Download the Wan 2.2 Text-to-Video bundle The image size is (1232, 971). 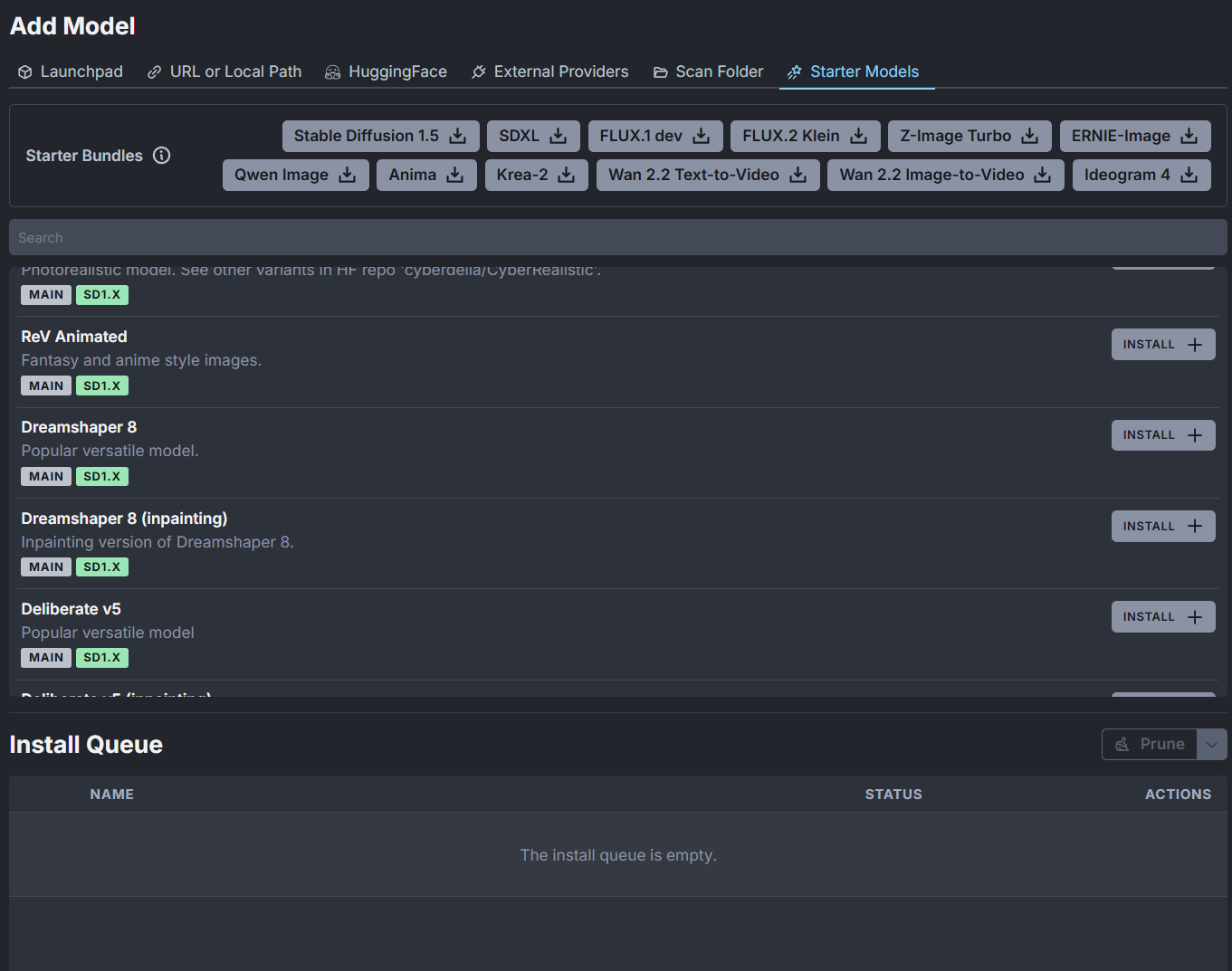[x=708, y=175]
